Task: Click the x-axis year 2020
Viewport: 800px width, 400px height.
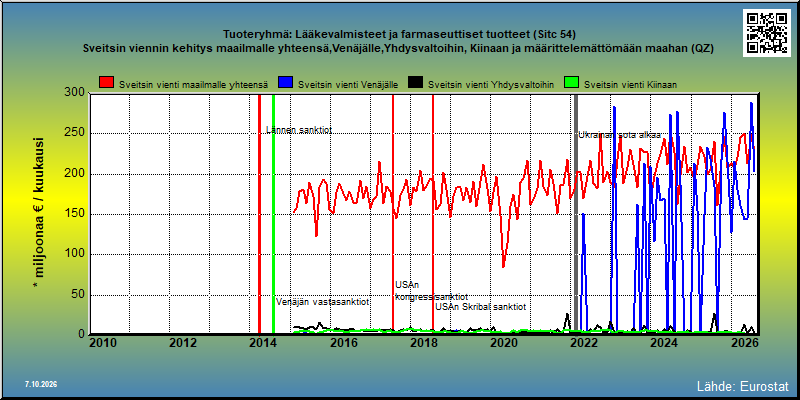Action: 504,342
